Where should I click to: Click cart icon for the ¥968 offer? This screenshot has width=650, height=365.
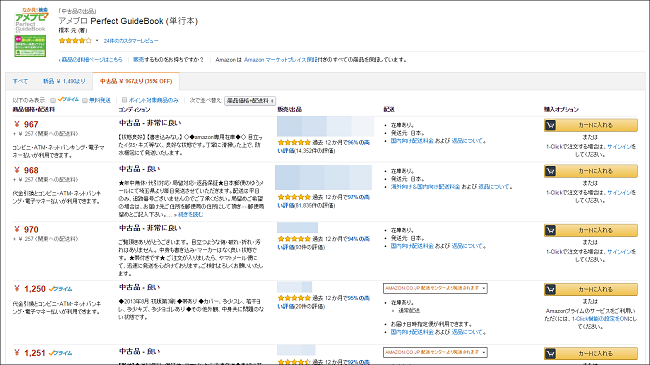(x=550, y=171)
